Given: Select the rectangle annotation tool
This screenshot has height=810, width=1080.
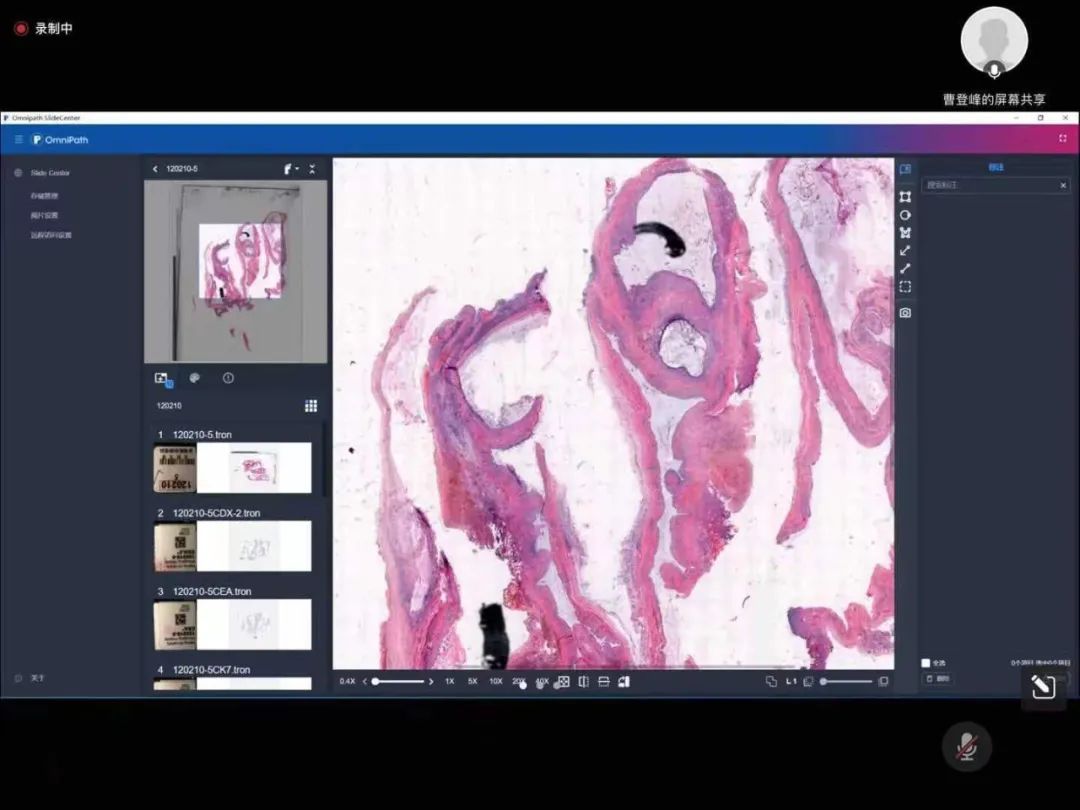Looking at the screenshot, I should tap(905, 197).
